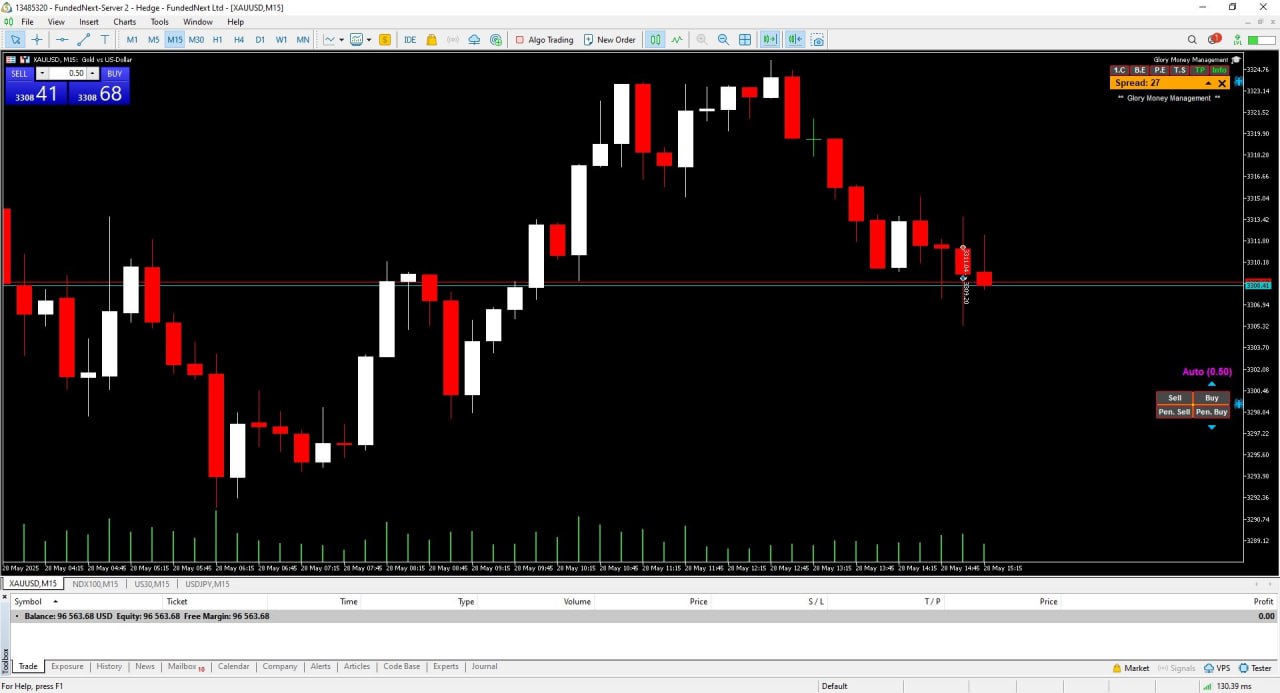Open the chat notifications icon with red badge

tap(1214, 40)
